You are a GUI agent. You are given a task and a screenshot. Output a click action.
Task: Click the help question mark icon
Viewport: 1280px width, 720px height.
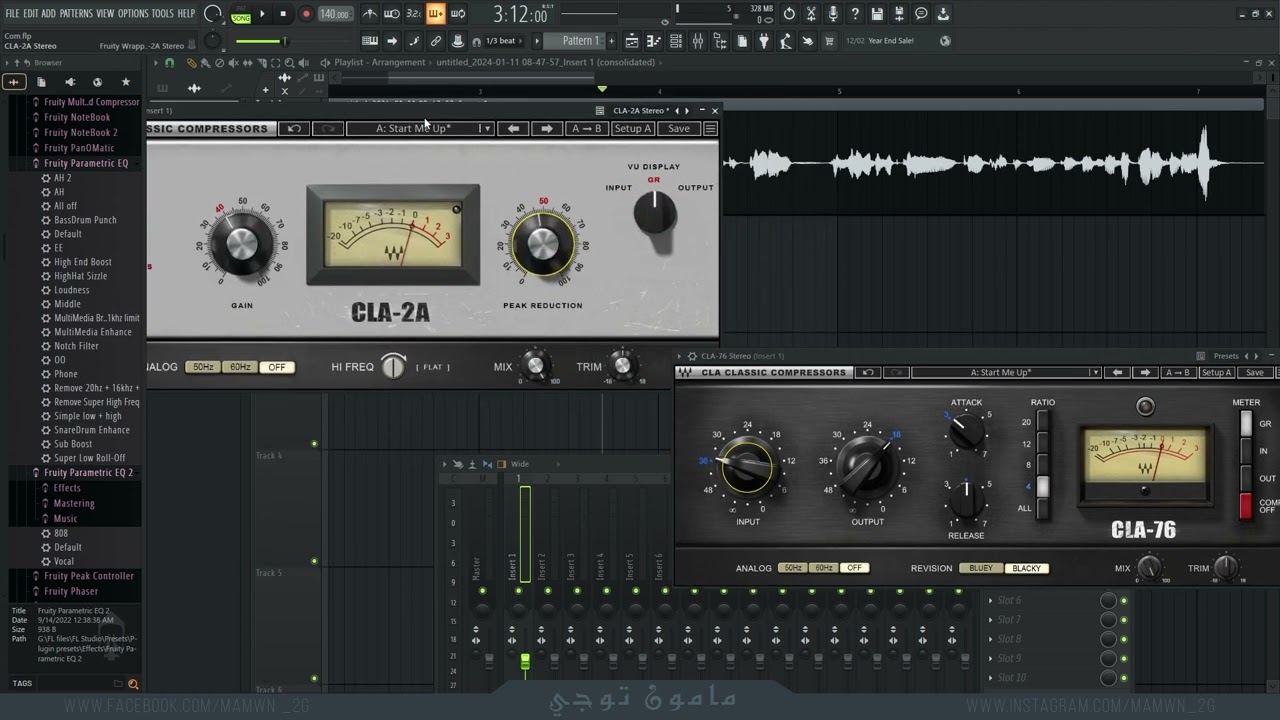click(x=855, y=14)
